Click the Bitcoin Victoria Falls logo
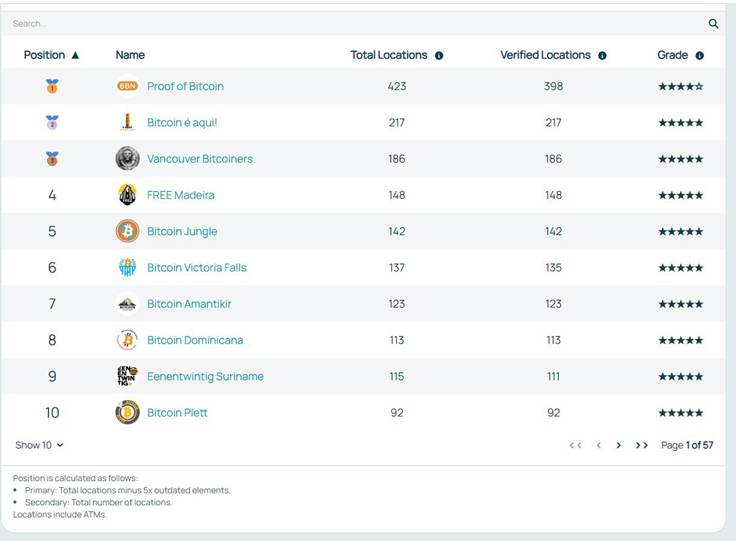 pos(127,267)
